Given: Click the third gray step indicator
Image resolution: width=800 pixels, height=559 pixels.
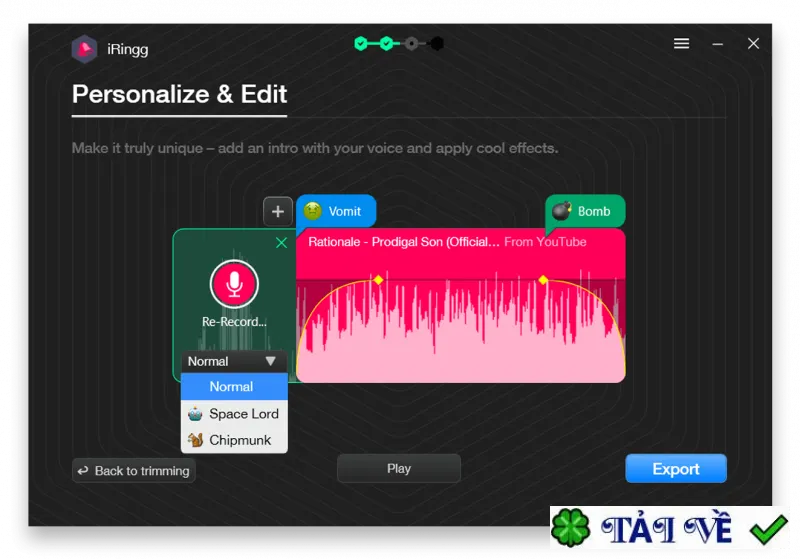Looking at the screenshot, I should pos(412,43).
